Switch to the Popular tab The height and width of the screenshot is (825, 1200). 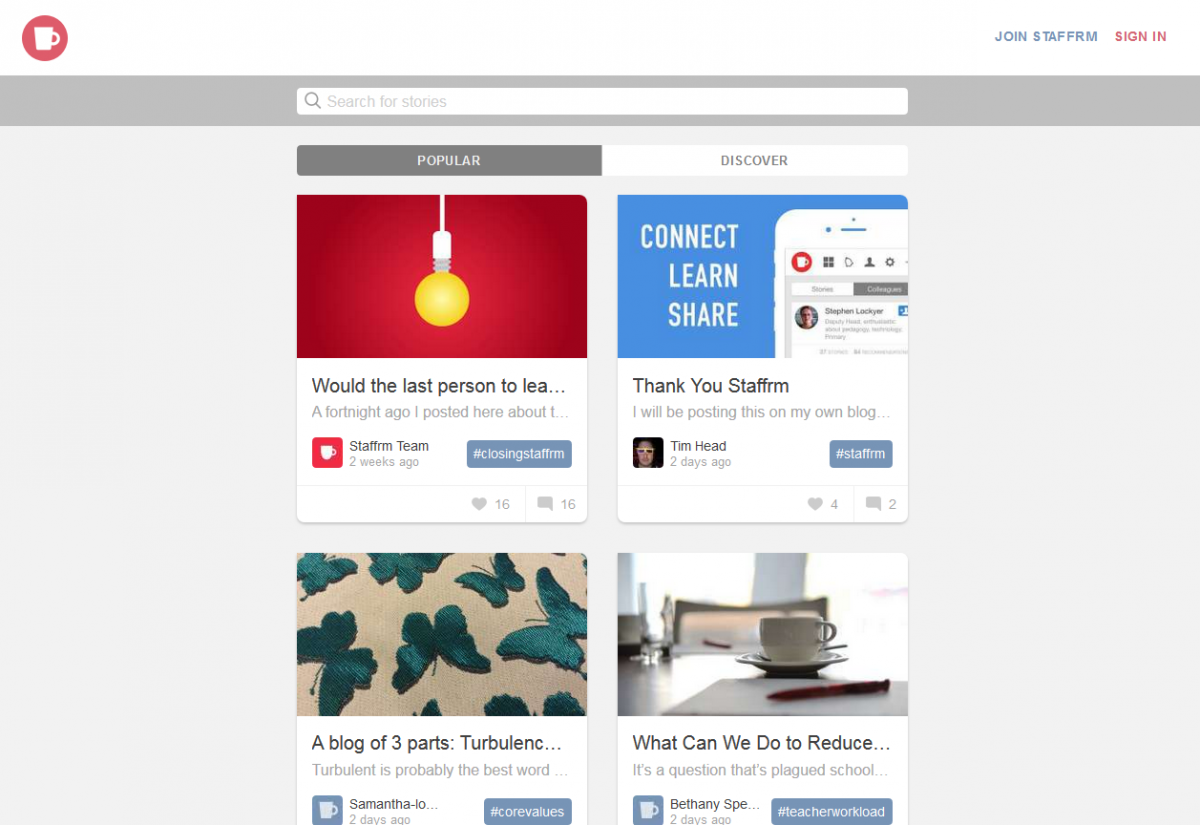click(x=449, y=160)
